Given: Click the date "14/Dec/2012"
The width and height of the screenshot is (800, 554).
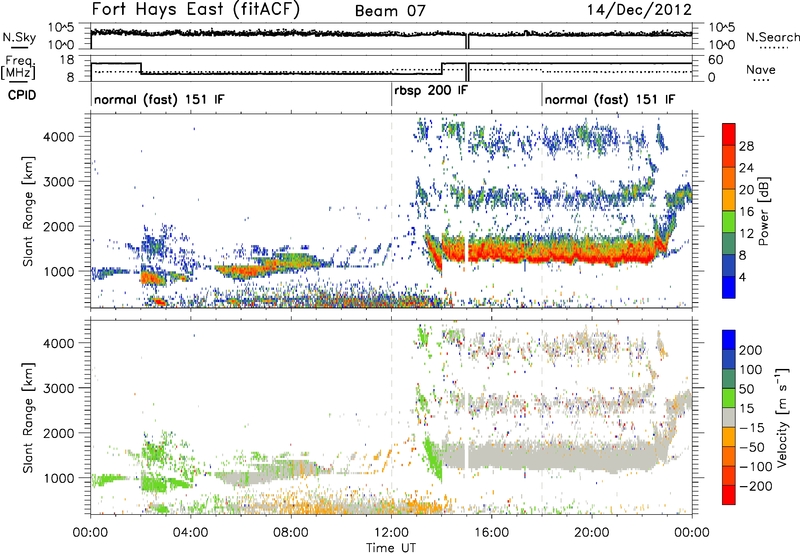Looking at the screenshot, I should click(639, 10).
